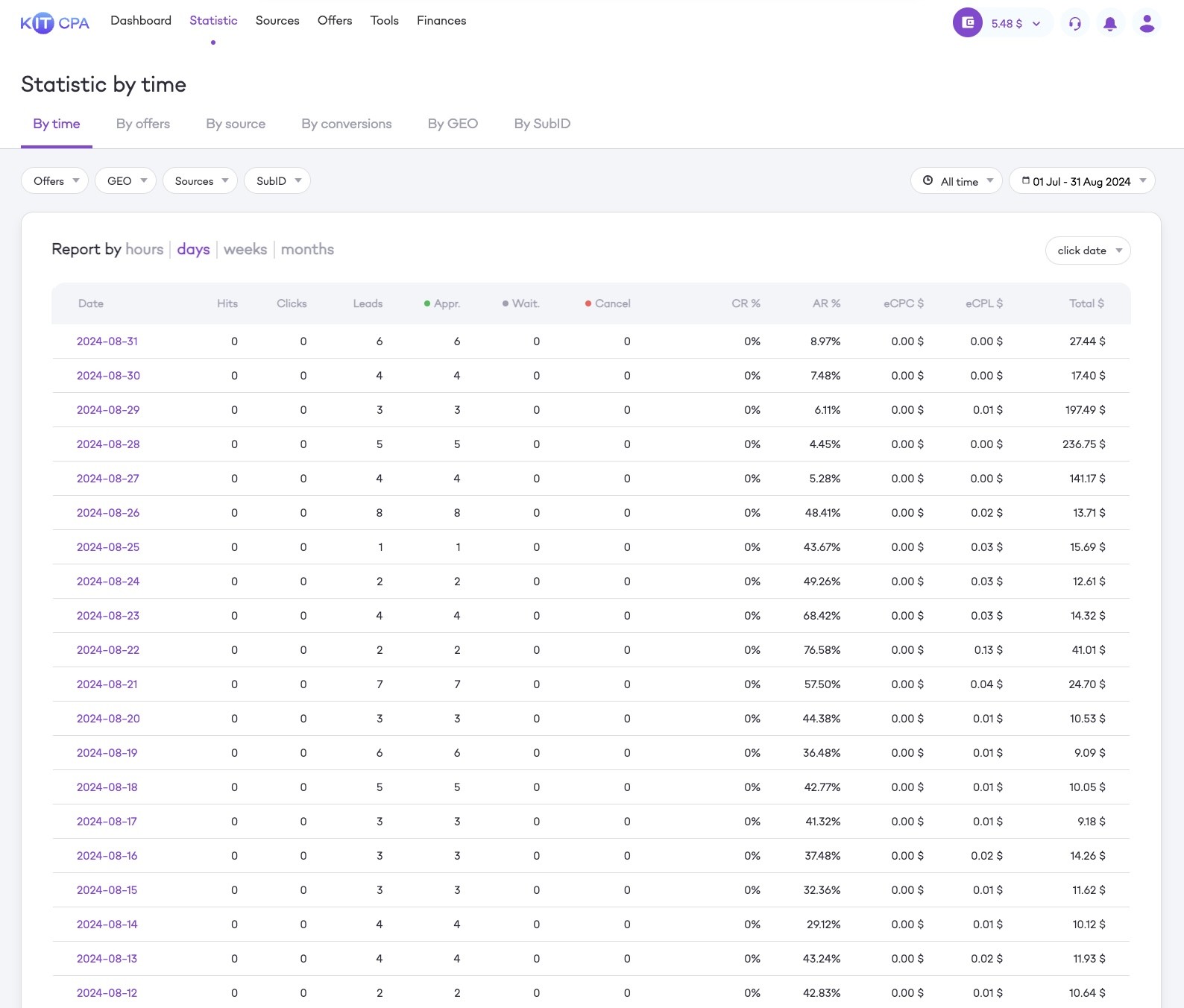1184x1008 pixels.
Task: Switch to the By source tab
Action: click(x=236, y=124)
